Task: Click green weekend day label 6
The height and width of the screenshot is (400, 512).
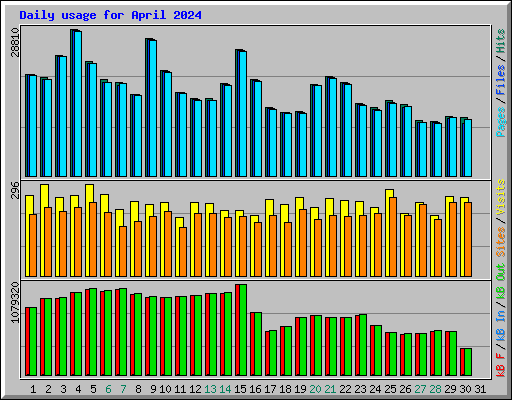Action: [108, 389]
